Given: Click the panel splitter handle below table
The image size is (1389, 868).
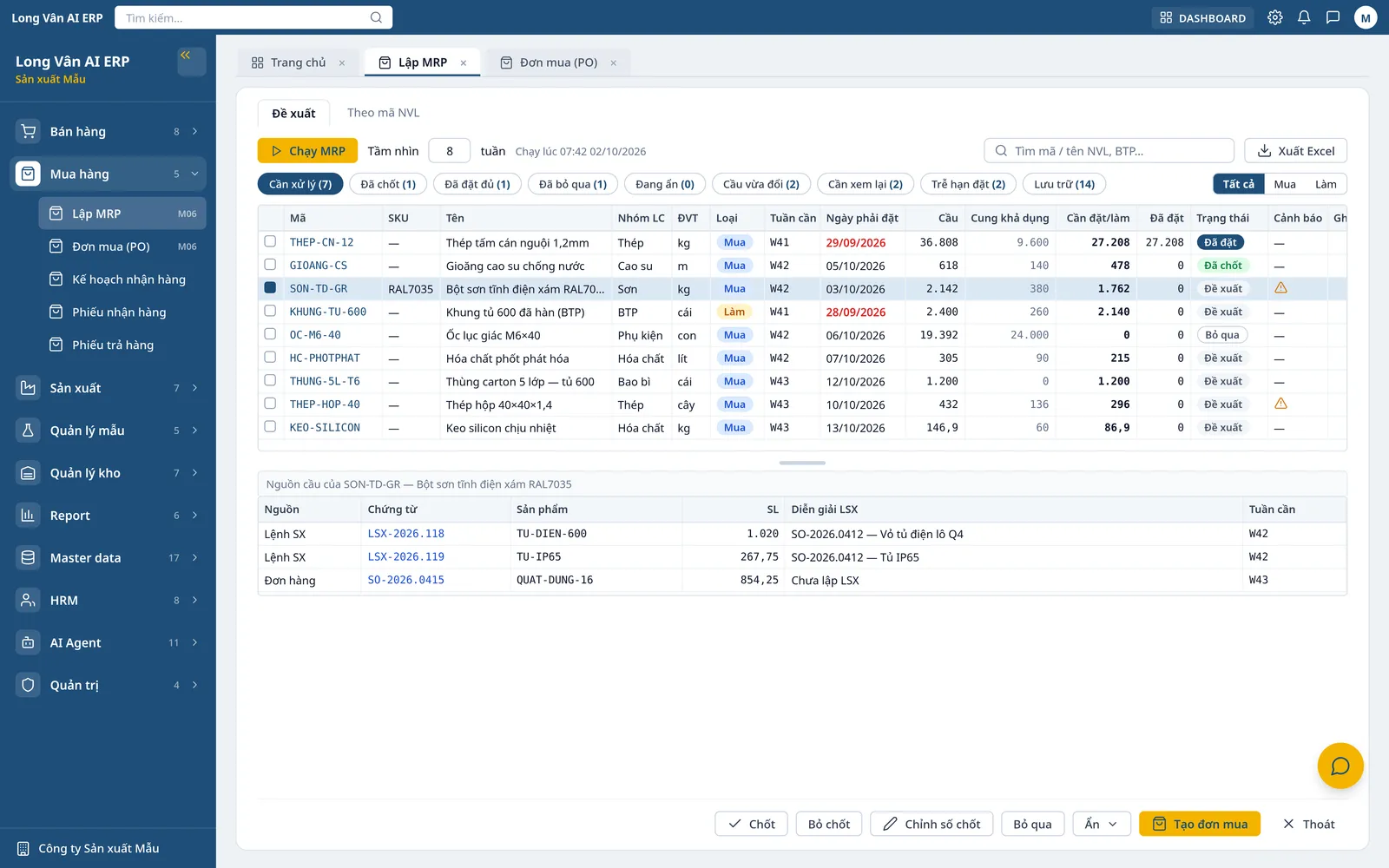Looking at the screenshot, I should [802, 463].
